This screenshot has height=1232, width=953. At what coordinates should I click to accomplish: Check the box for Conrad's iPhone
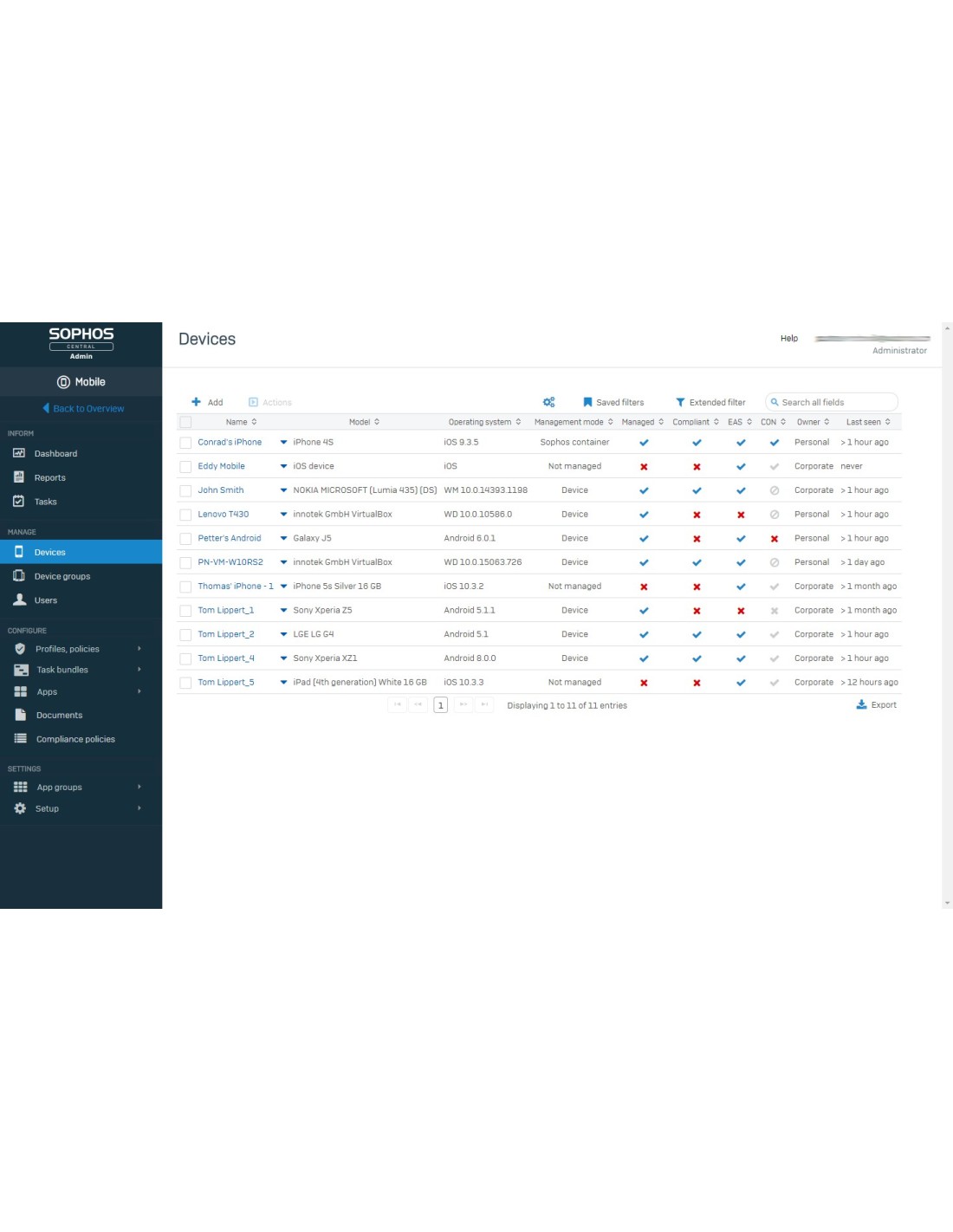coord(185,443)
